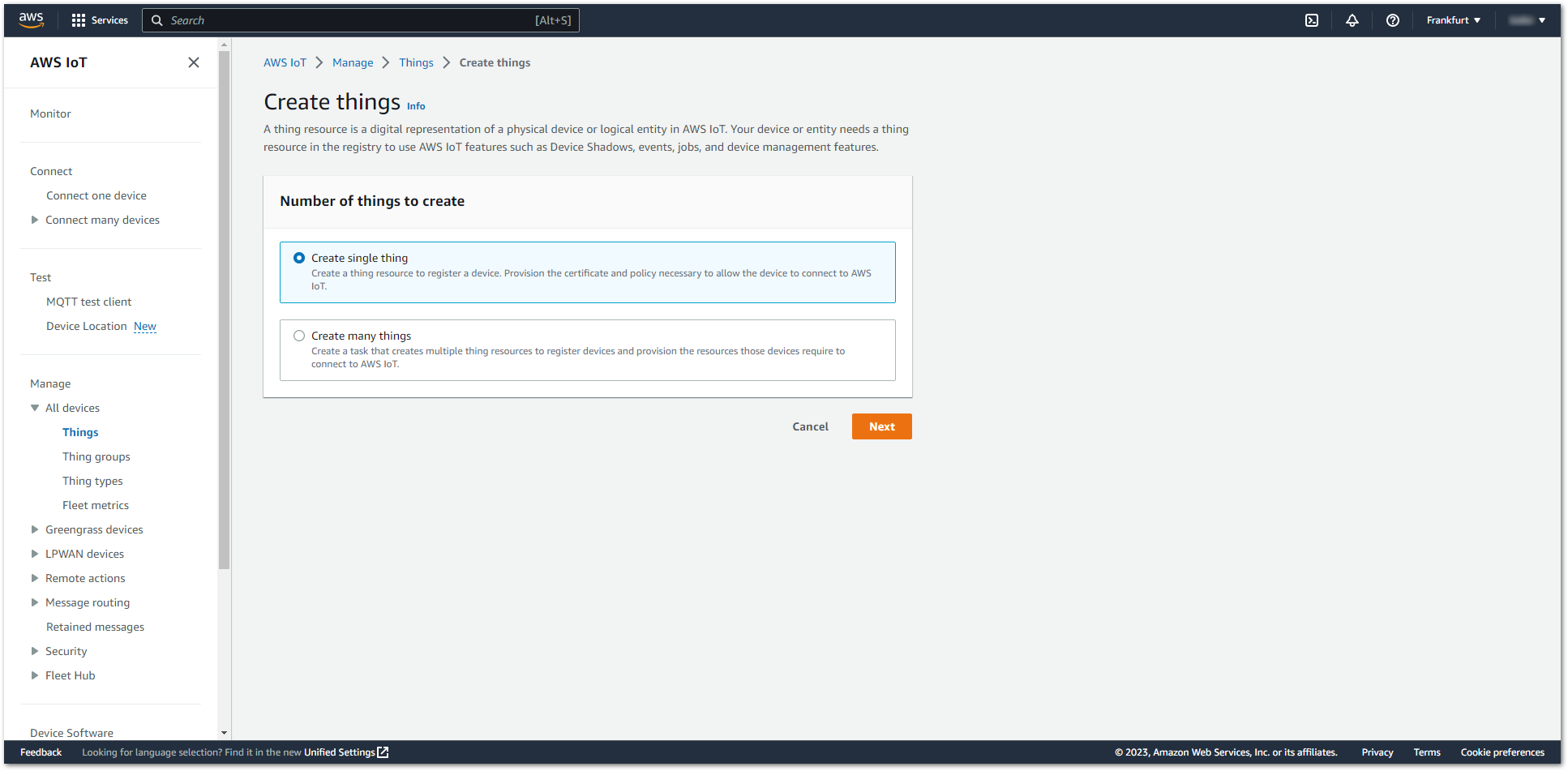The image size is (1568, 771).
Task: Expand the Fleet Hub section
Action: coord(35,675)
